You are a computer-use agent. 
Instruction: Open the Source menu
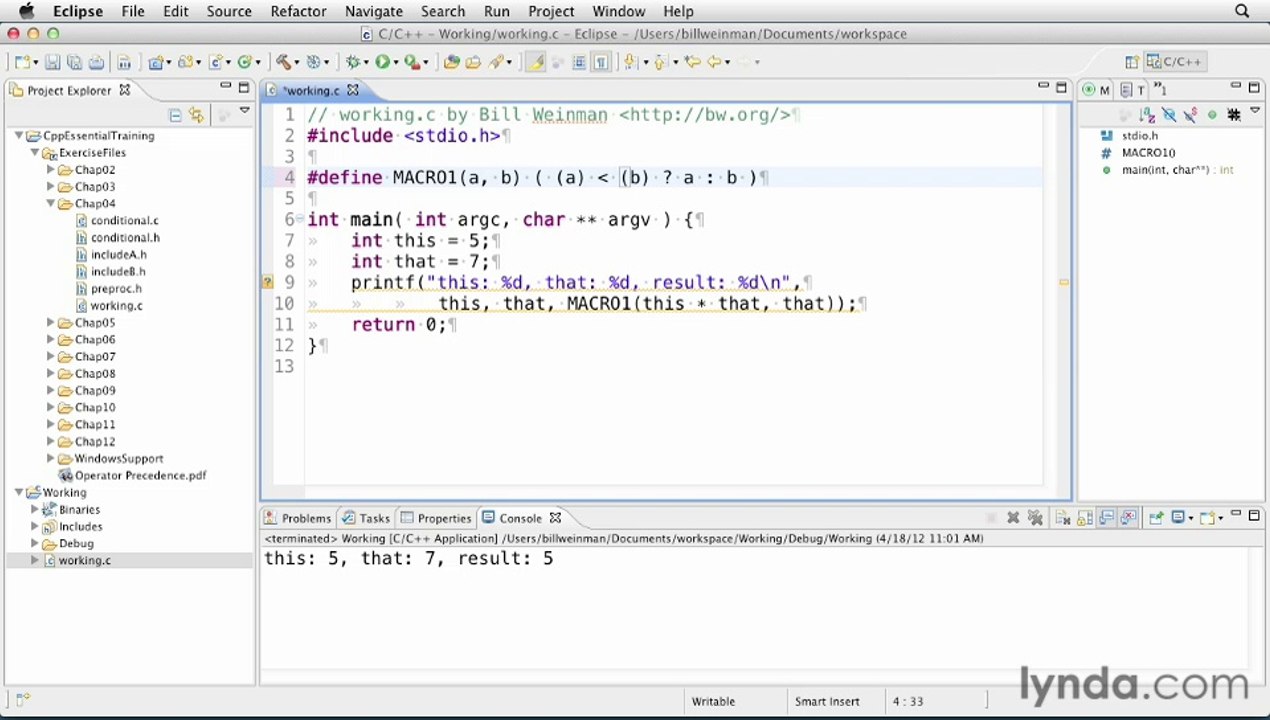pos(229,11)
